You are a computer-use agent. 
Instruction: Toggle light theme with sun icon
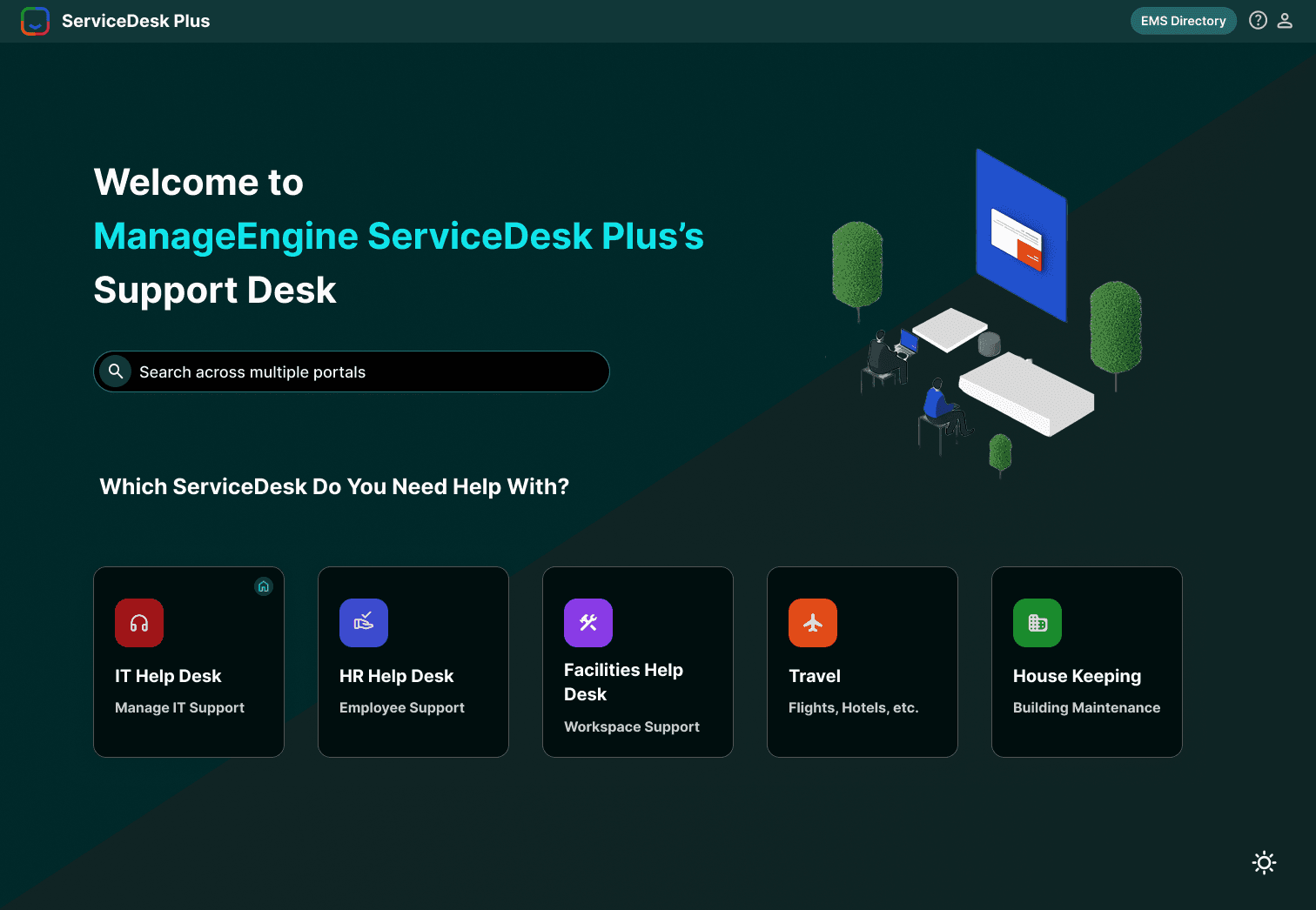click(1264, 862)
